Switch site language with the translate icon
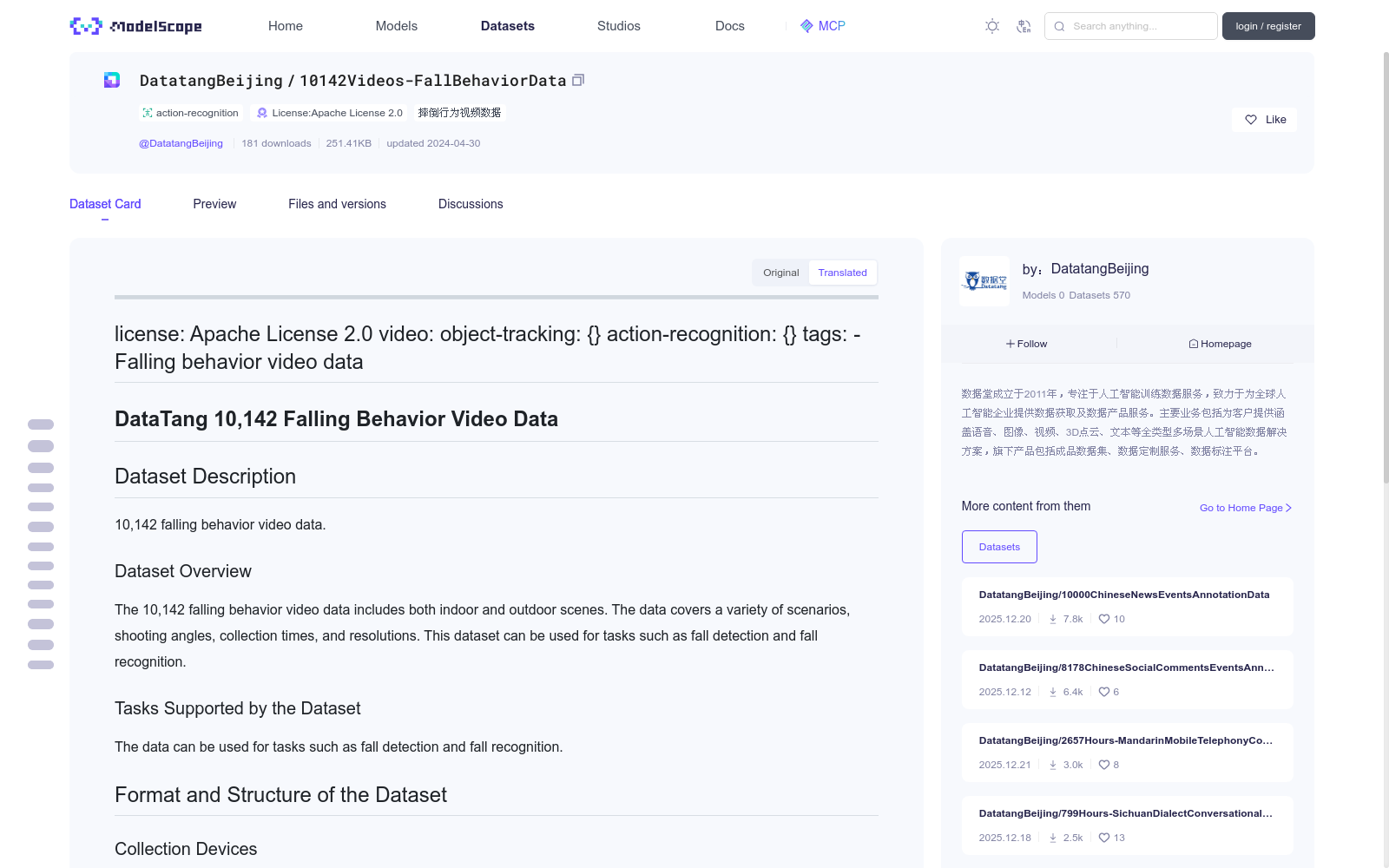This screenshot has width=1389, height=868. click(1024, 26)
